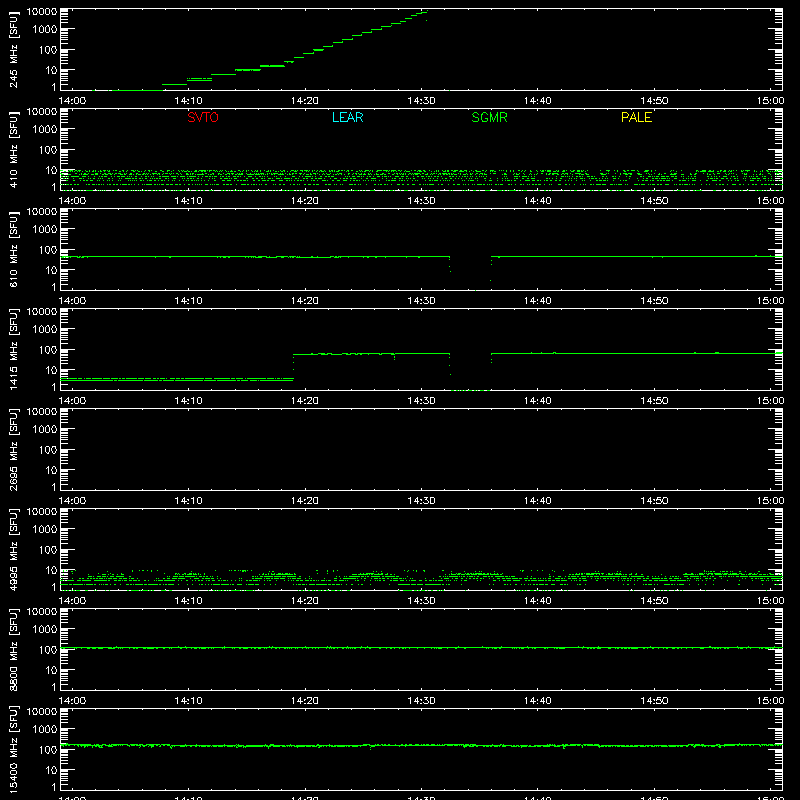Screen dimensions: 800x800
Task: Click 14:20 time label below 1415 MHz plot
Action: (305, 401)
